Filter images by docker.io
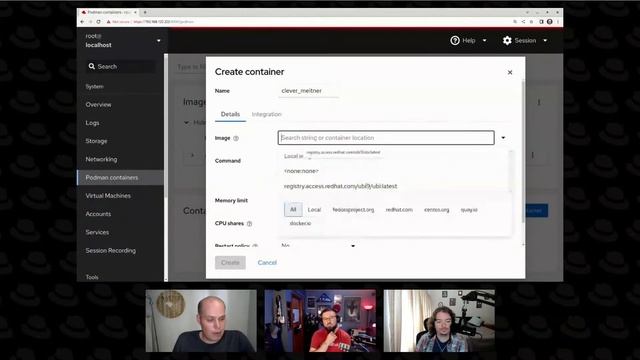This screenshot has height=360, width=640. coord(300,223)
